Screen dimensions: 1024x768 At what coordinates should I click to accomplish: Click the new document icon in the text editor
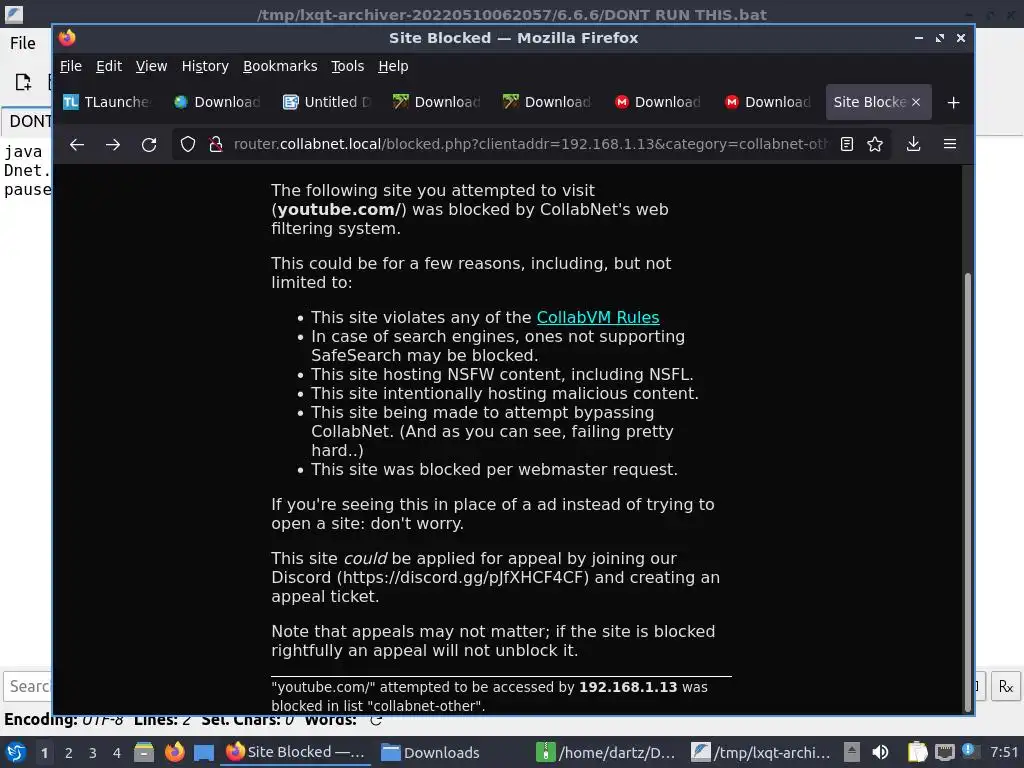click(x=23, y=82)
